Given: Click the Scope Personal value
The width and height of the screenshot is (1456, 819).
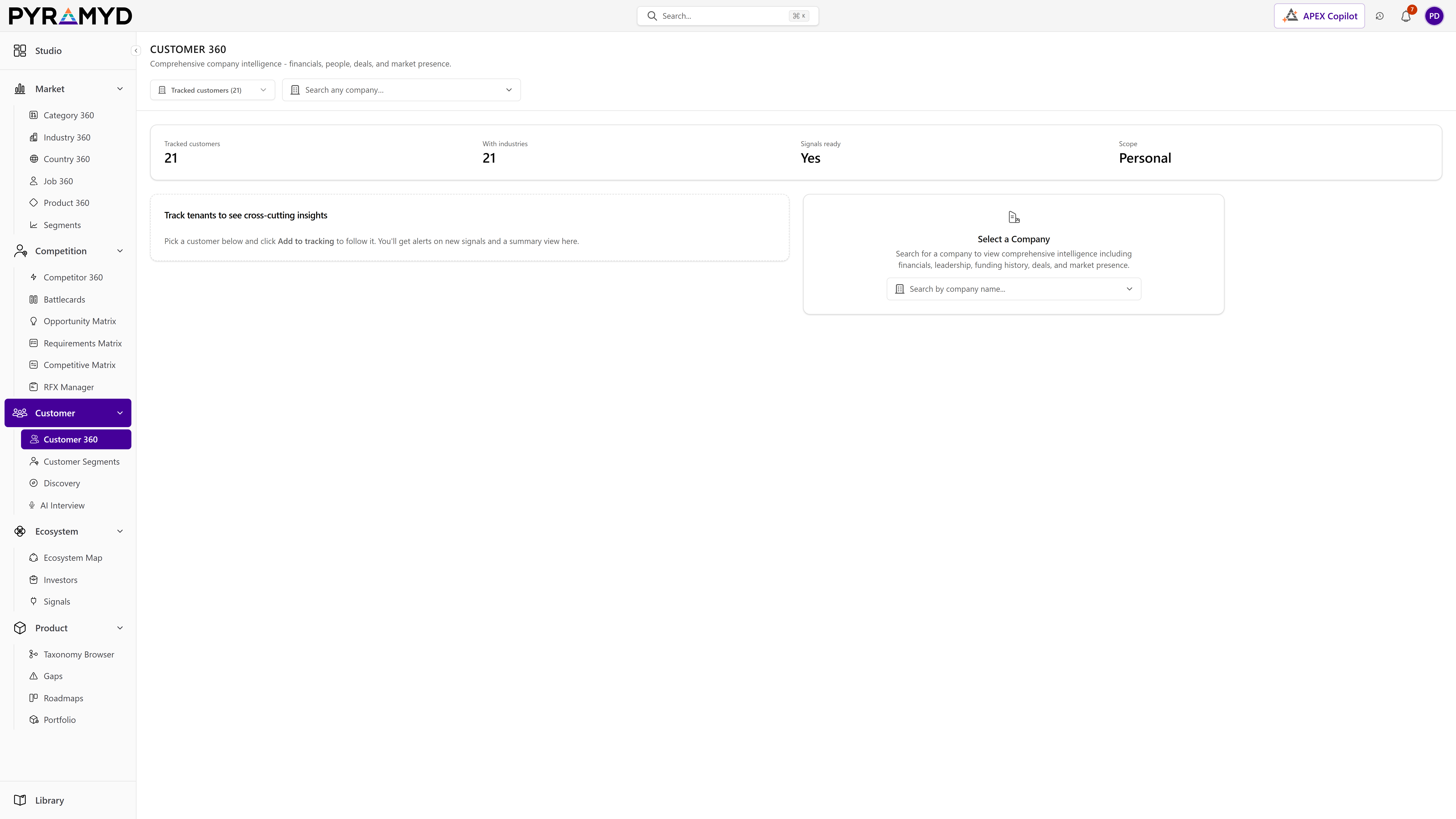Looking at the screenshot, I should click(1145, 158).
